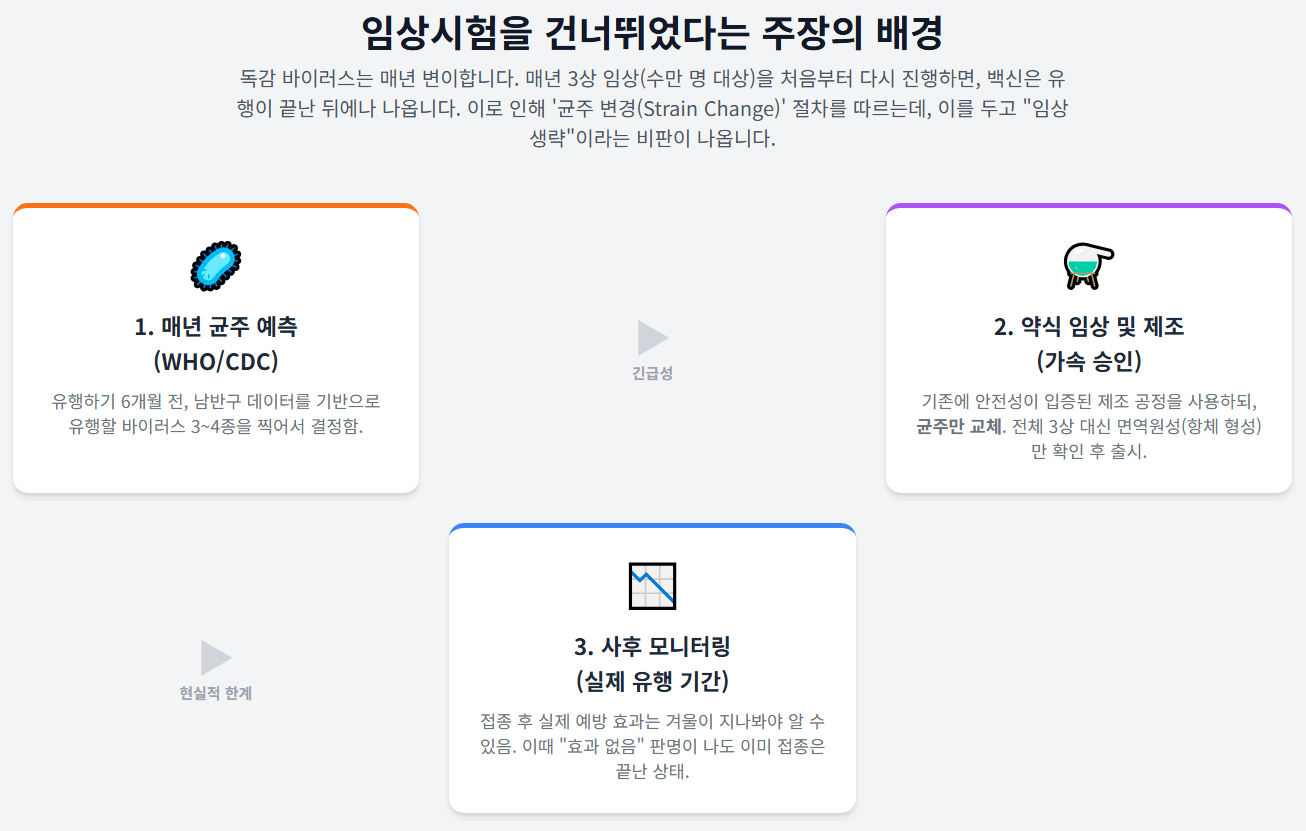Click the gray arrow labeled 긴급성
Screen dimensions: 1306x831
pos(651,337)
